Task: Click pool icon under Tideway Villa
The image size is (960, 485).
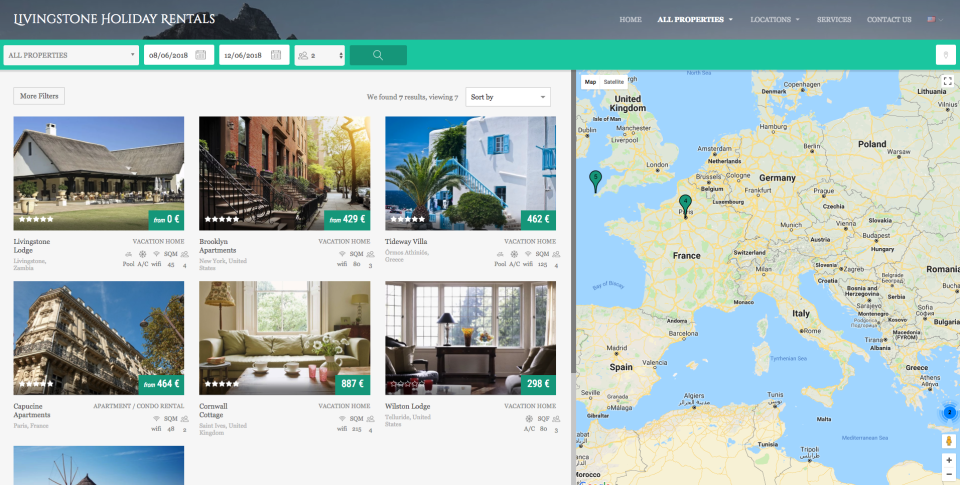Action: (x=500, y=254)
